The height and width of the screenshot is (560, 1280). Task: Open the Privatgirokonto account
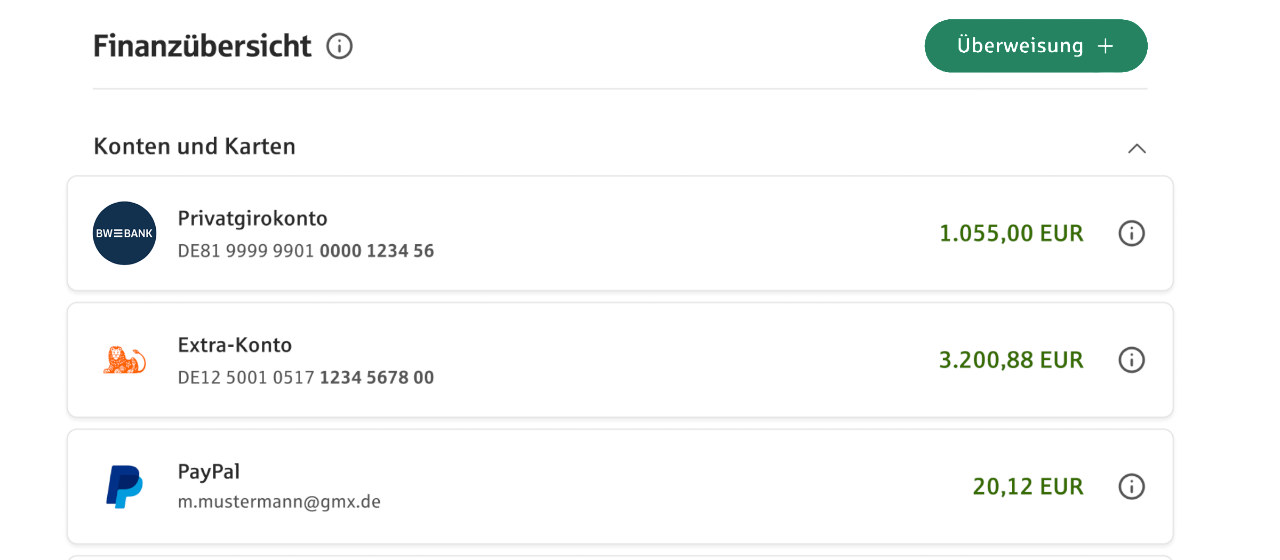point(253,218)
